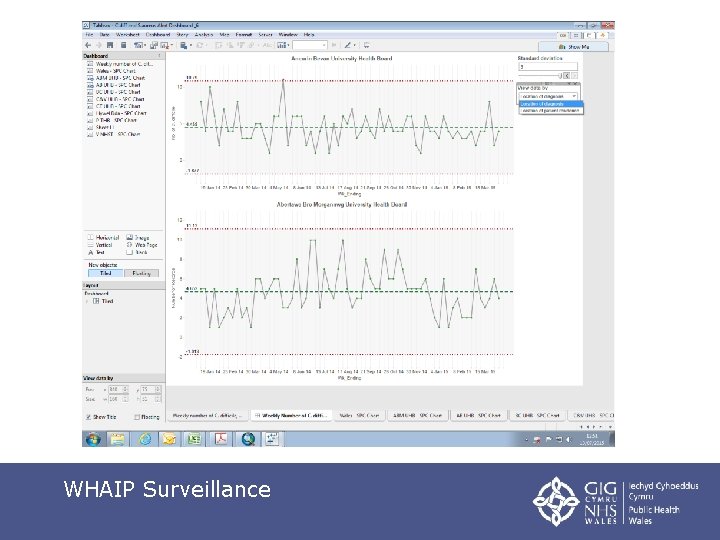Choose 'Location of diagnosis' dropdown option

(x=551, y=104)
